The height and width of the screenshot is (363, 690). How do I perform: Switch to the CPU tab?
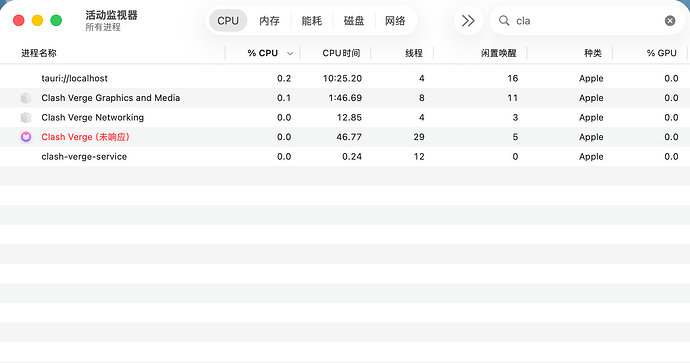[x=228, y=21]
